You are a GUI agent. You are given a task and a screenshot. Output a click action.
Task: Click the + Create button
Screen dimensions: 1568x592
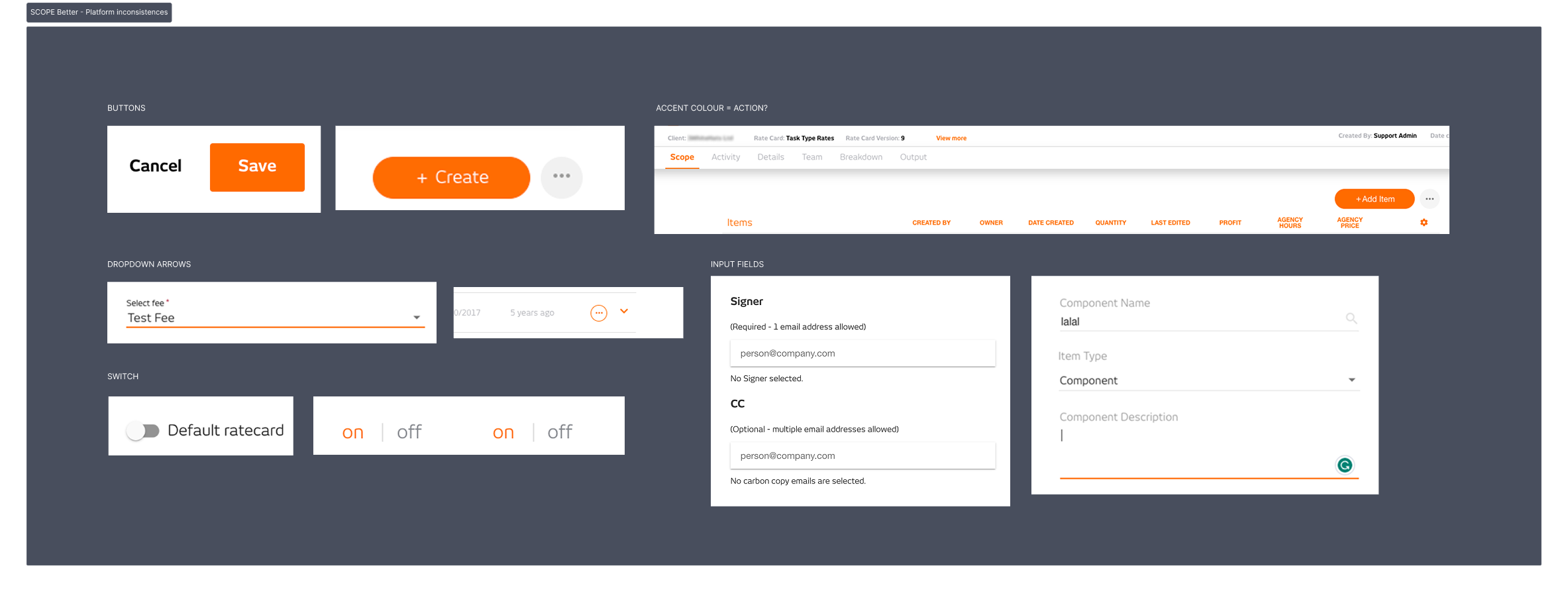(451, 178)
